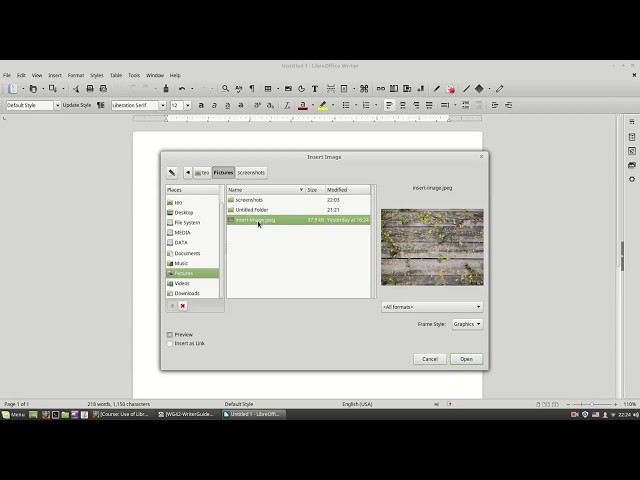Click the screenshots path breadcrumb button
The width and height of the screenshot is (640, 480).
(x=251, y=173)
